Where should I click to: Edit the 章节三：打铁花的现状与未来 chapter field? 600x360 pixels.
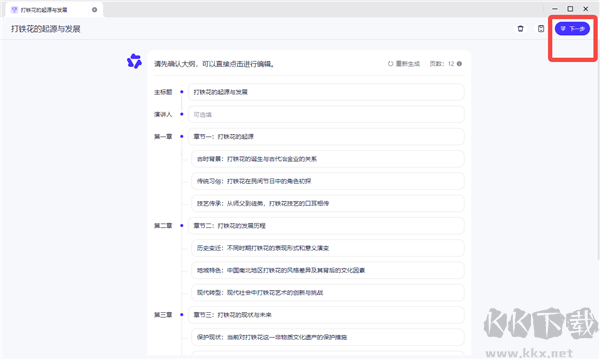[326, 315]
